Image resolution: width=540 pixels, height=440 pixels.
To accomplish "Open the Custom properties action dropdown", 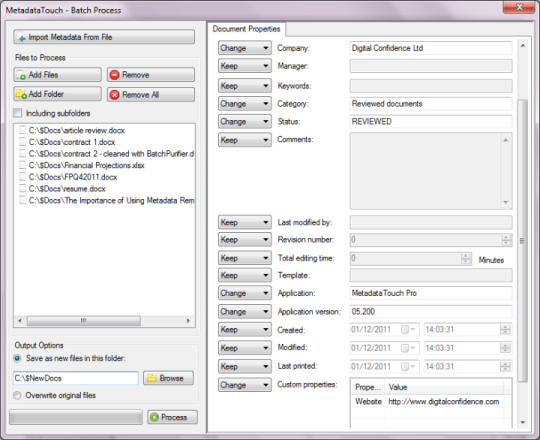I will coord(245,385).
